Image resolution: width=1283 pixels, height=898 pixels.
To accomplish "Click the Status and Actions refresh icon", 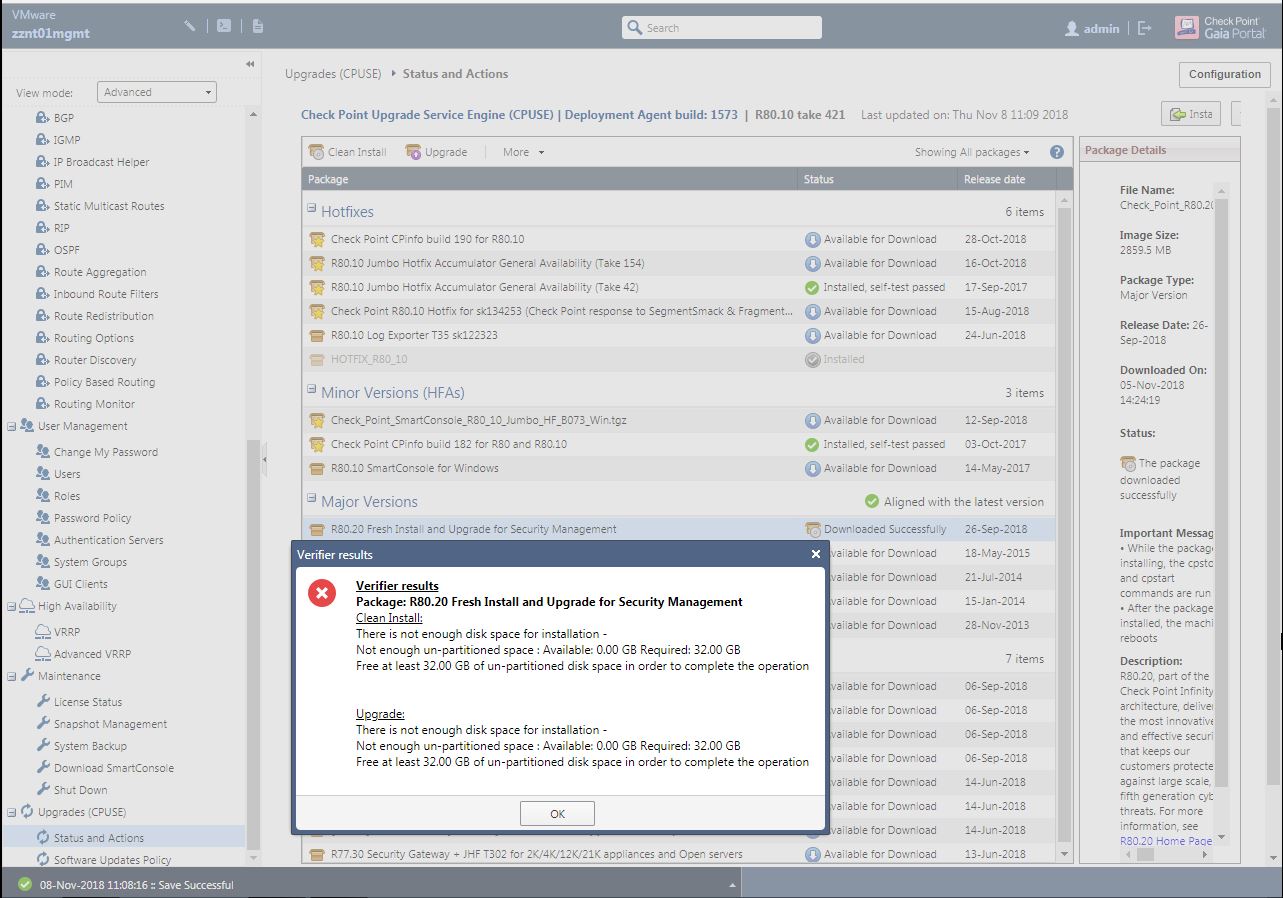I will 43,838.
